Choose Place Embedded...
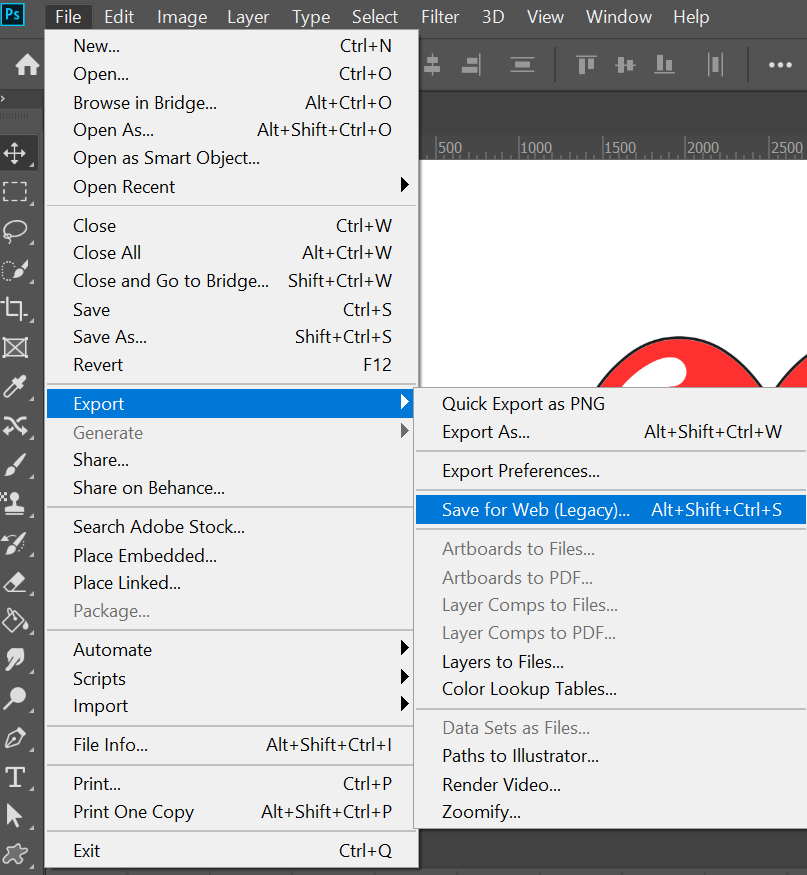 click(x=232, y=556)
